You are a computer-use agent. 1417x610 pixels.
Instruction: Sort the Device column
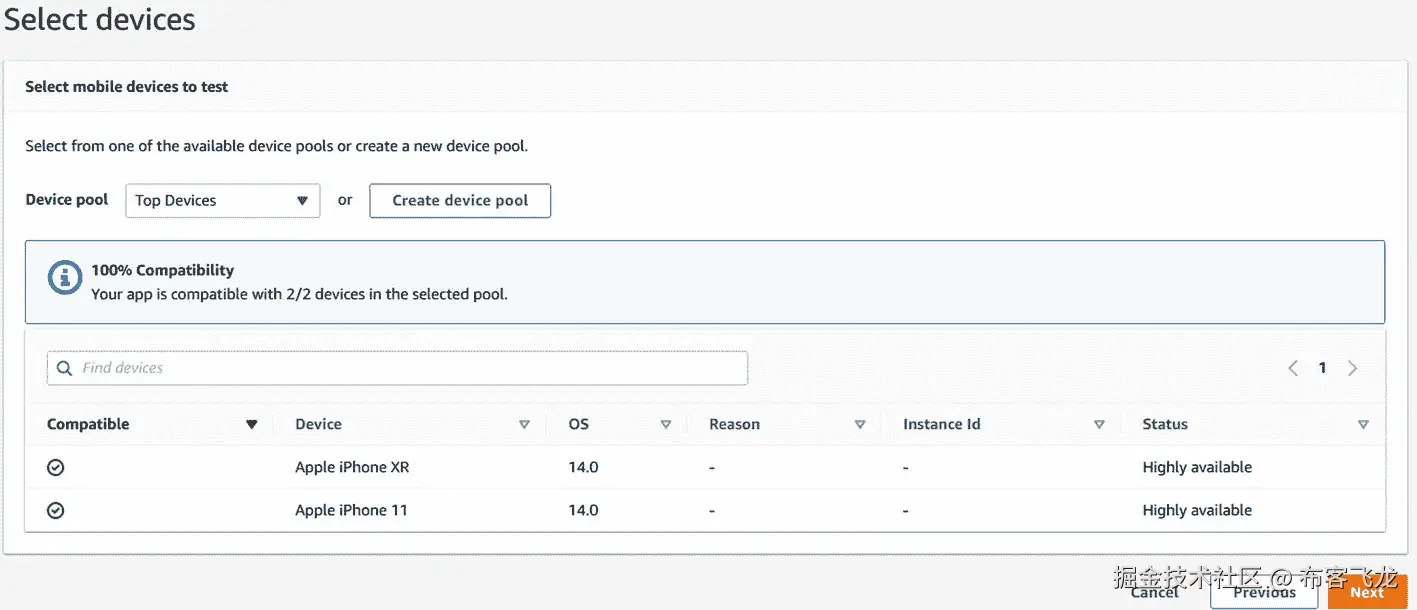pyautogui.click(x=524, y=425)
